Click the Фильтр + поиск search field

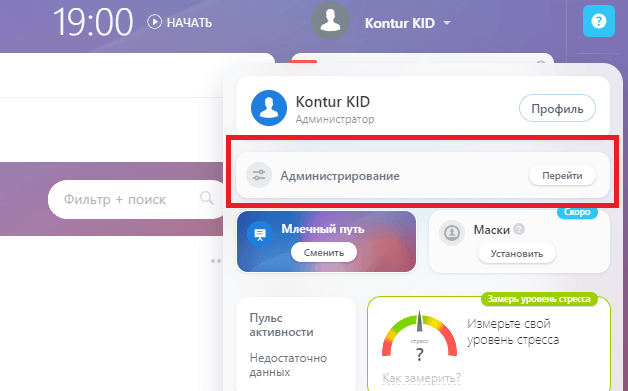click(x=137, y=199)
